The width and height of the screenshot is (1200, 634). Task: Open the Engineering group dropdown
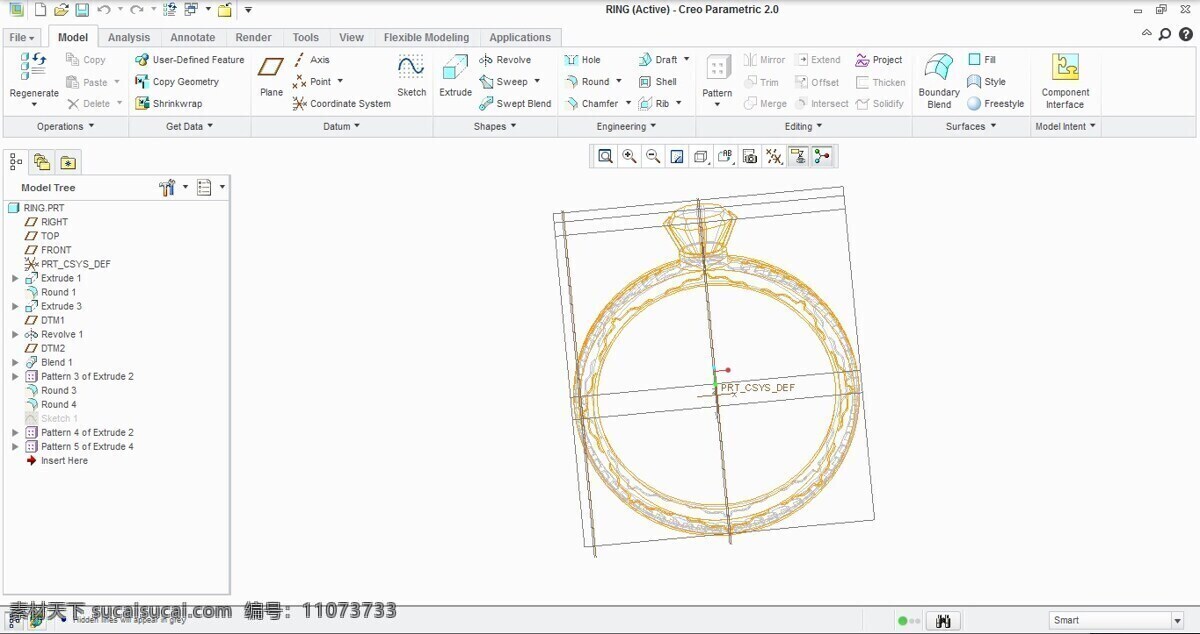(627, 127)
